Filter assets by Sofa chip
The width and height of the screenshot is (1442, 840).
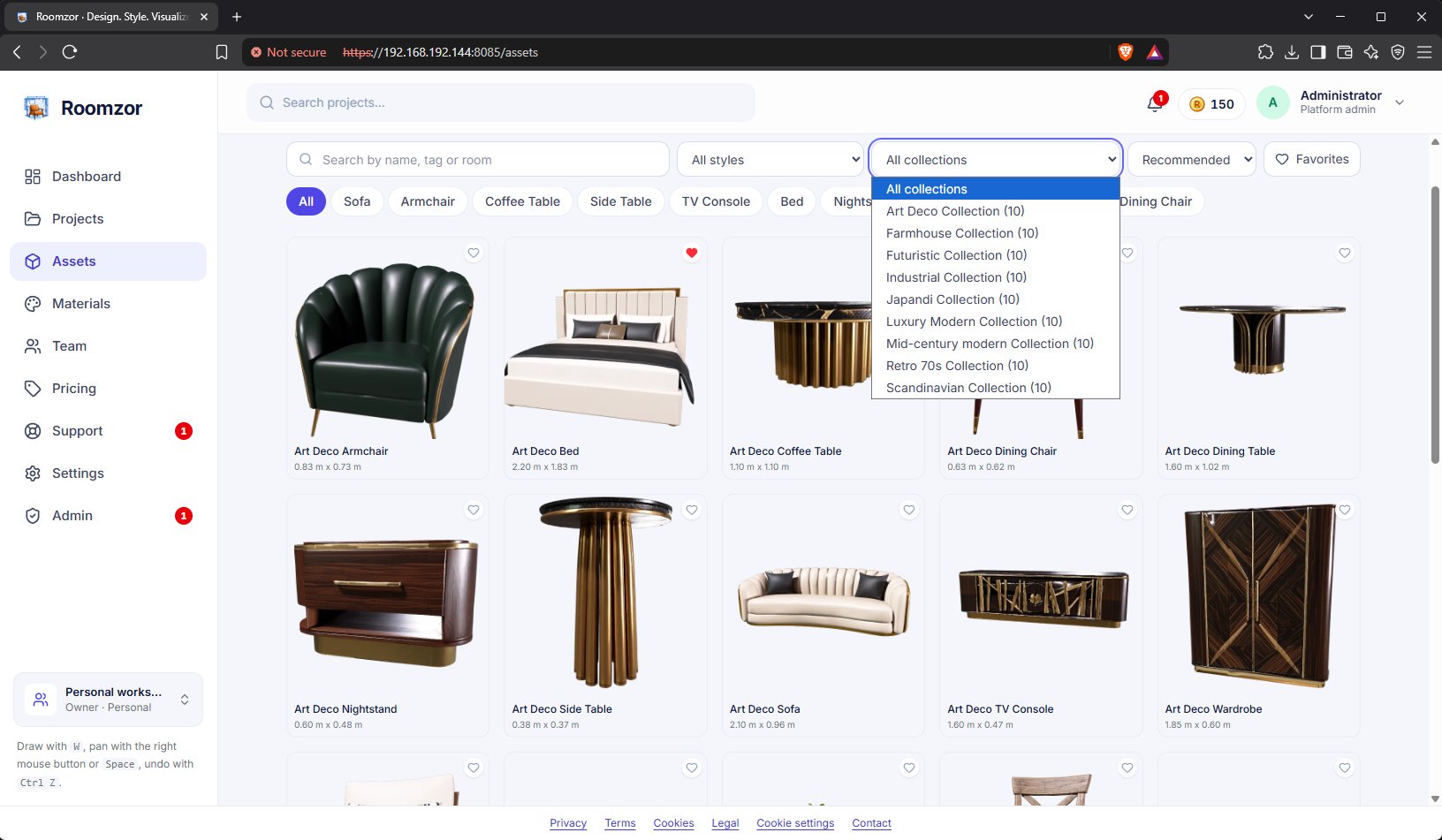357,201
